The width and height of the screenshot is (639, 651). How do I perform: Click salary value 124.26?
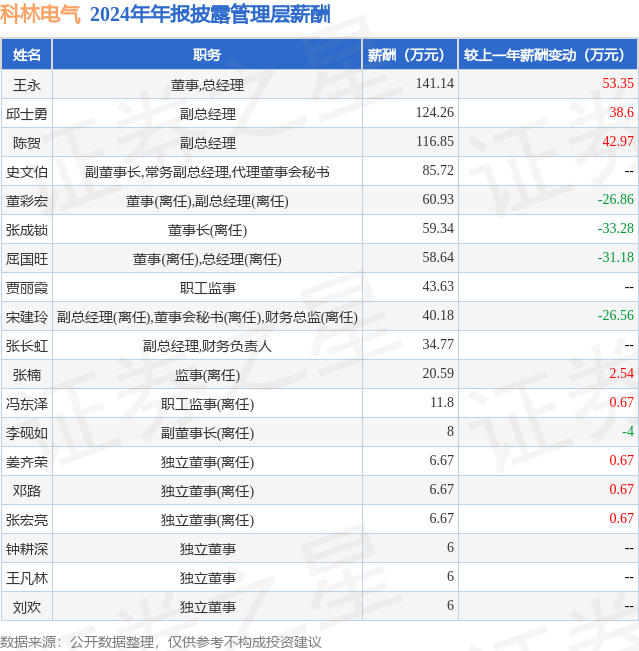pos(435,113)
